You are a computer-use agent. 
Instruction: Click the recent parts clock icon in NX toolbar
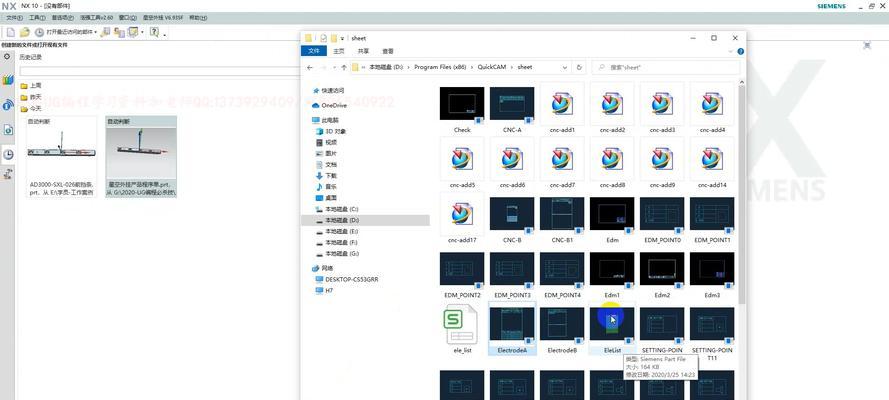click(x=39, y=32)
